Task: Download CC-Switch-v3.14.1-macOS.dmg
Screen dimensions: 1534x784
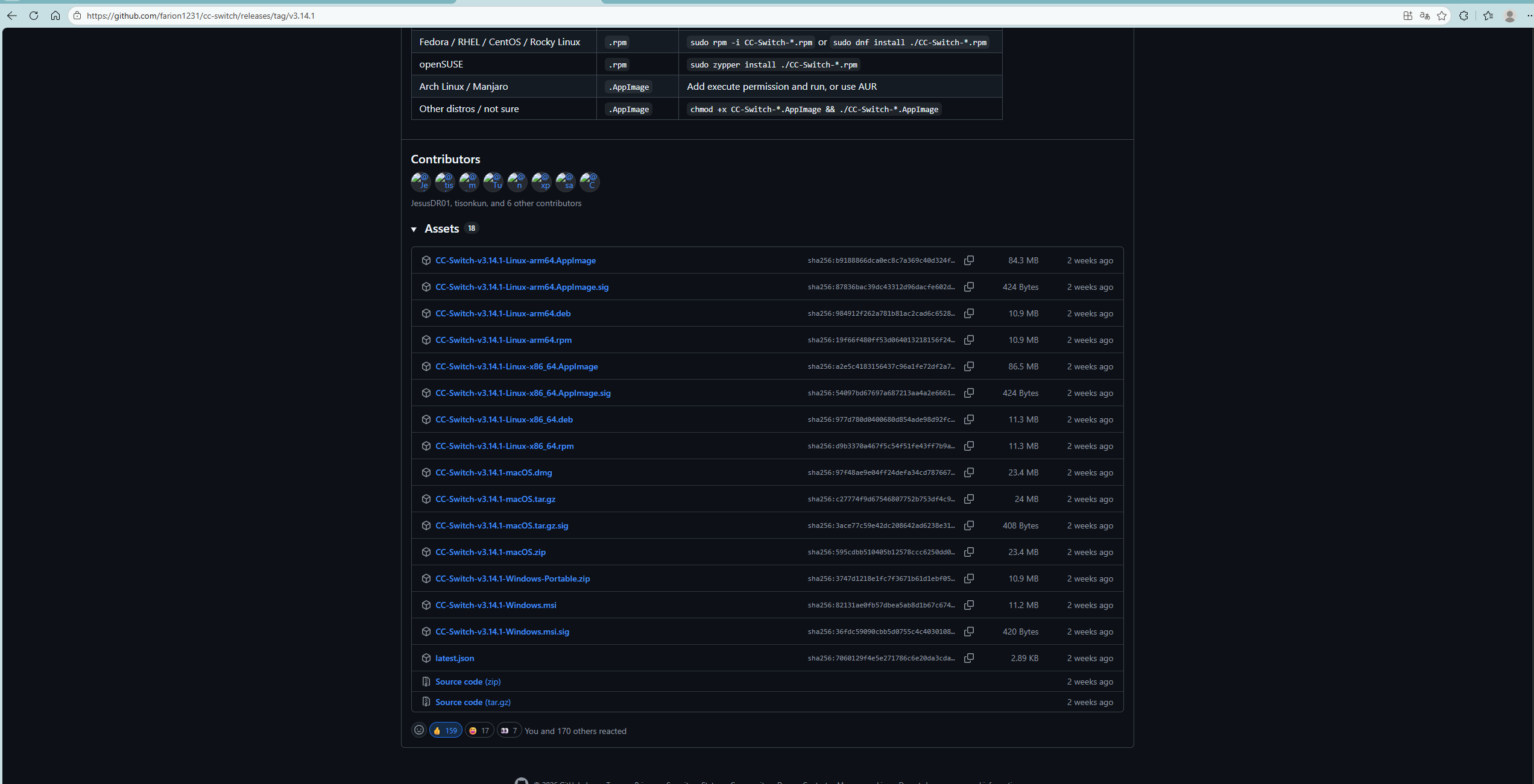Action: [x=494, y=472]
